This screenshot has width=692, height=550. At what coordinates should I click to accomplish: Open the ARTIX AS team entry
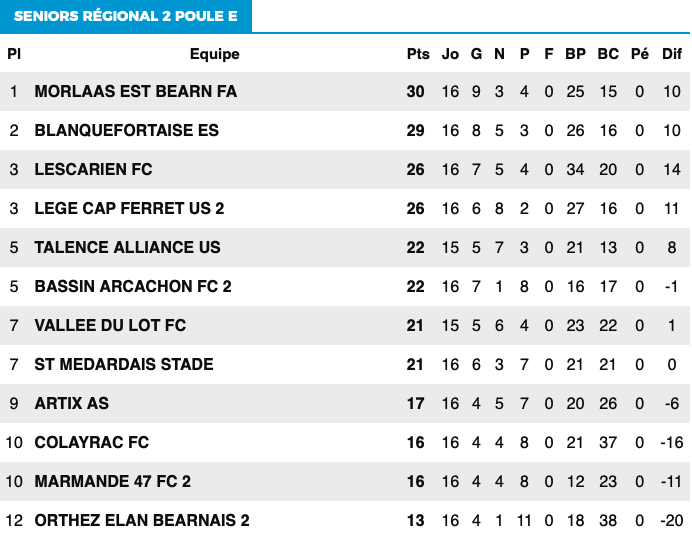[71, 403]
